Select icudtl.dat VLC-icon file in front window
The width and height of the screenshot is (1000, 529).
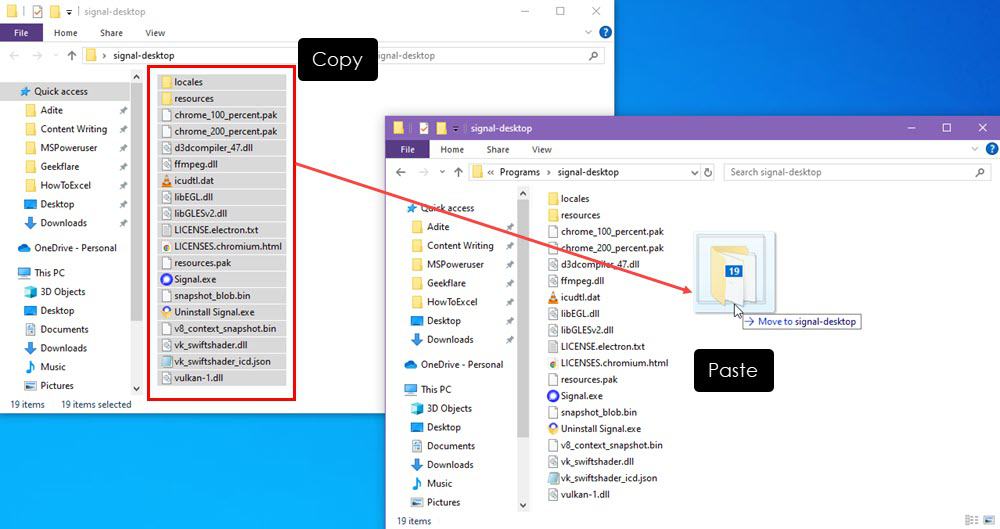(x=573, y=297)
